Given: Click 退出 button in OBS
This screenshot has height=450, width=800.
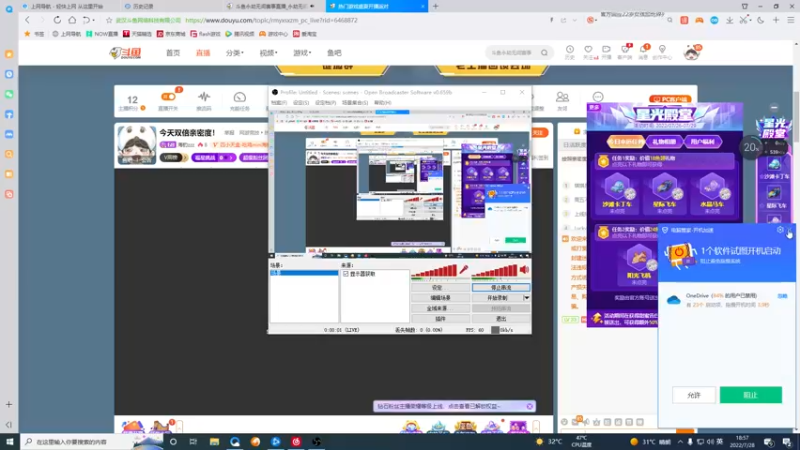Looking at the screenshot, I should [501, 319].
